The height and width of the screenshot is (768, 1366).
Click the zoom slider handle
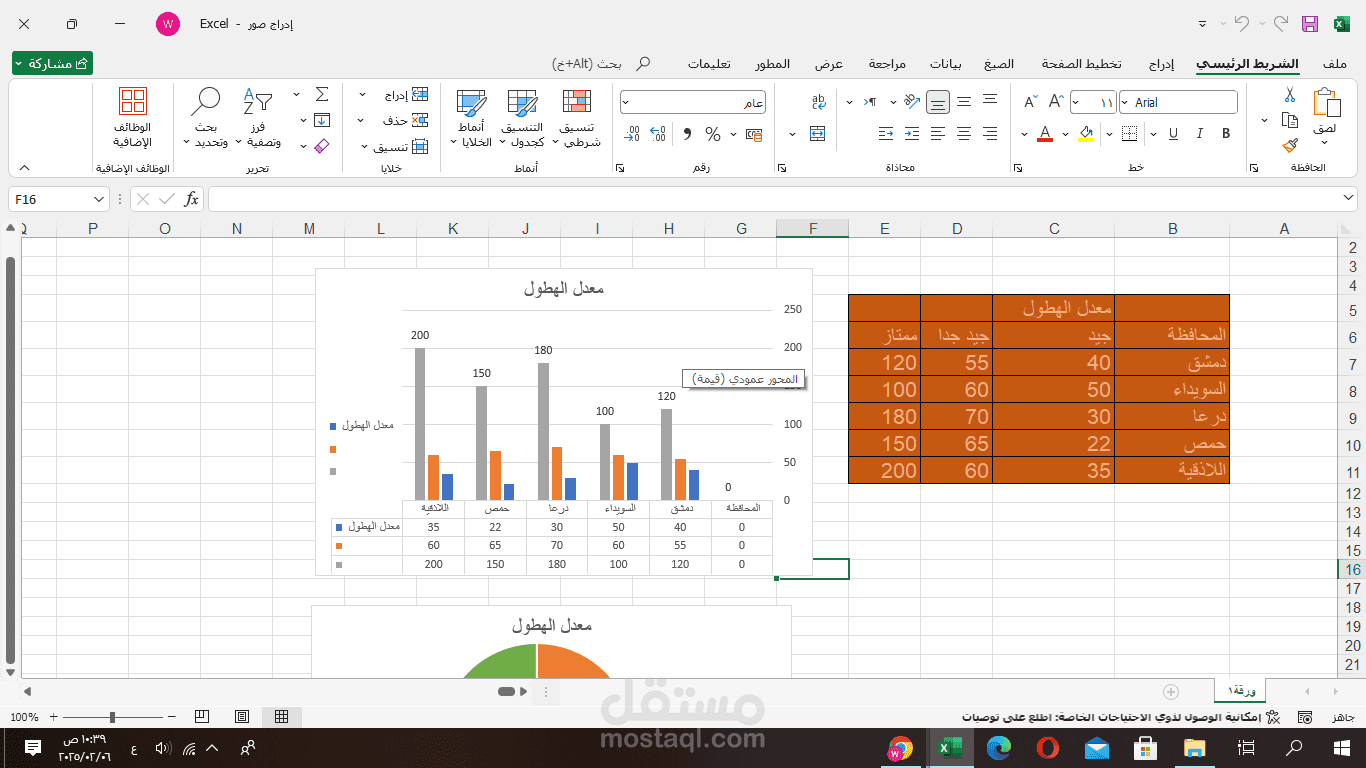112,717
